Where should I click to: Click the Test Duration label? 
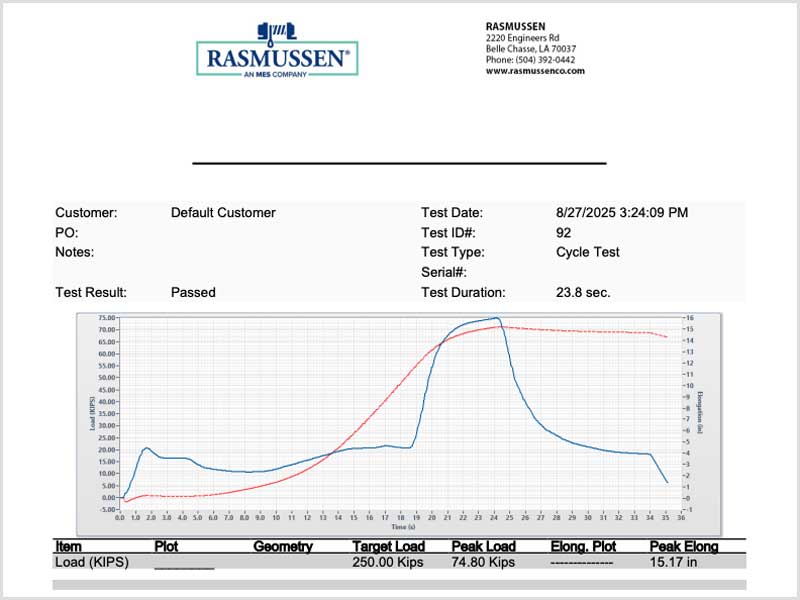[x=463, y=292]
